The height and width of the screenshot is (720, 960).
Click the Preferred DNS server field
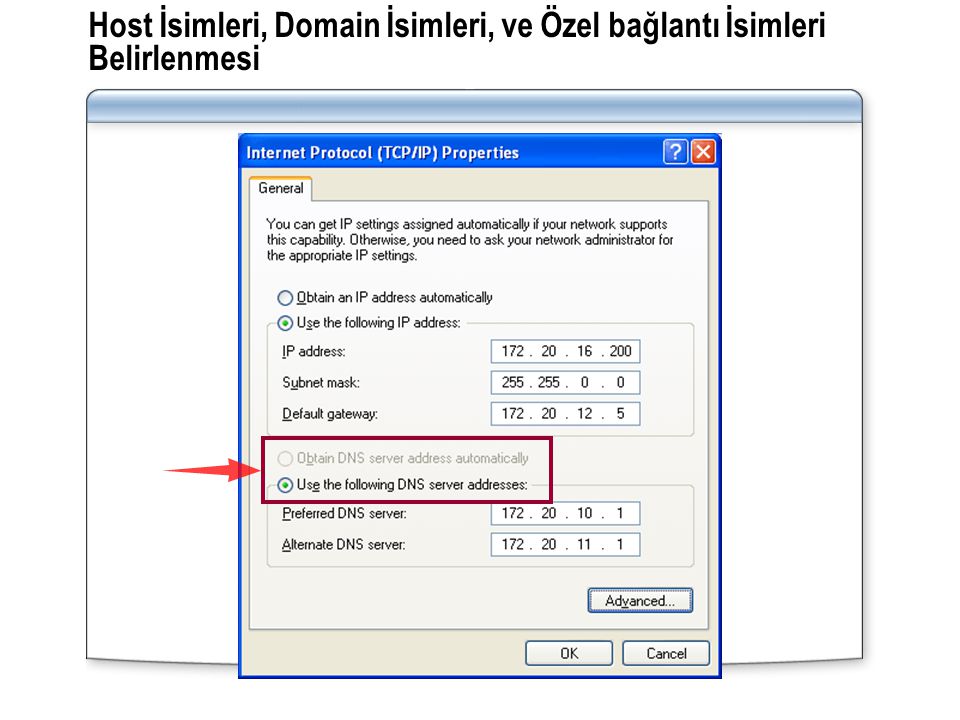(565, 513)
